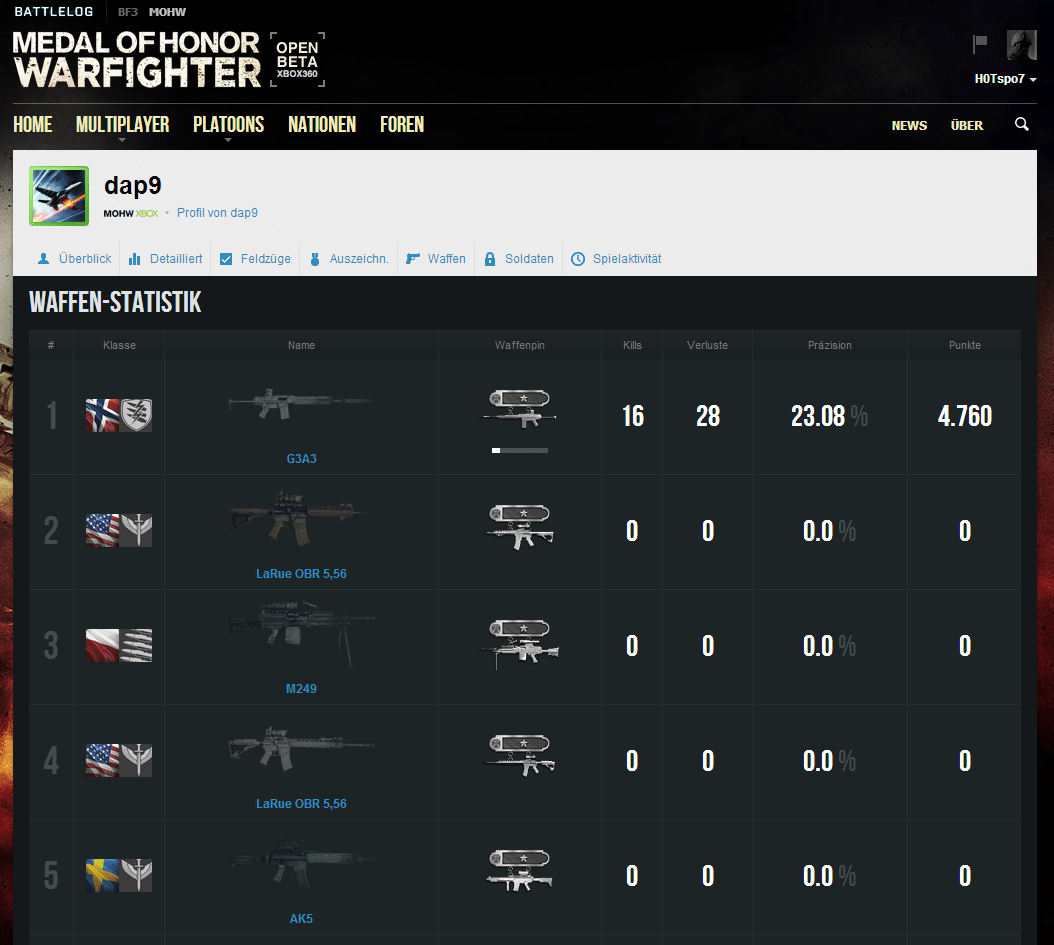Sort by the Waffenpin column header
The image size is (1054, 945).
tap(520, 345)
